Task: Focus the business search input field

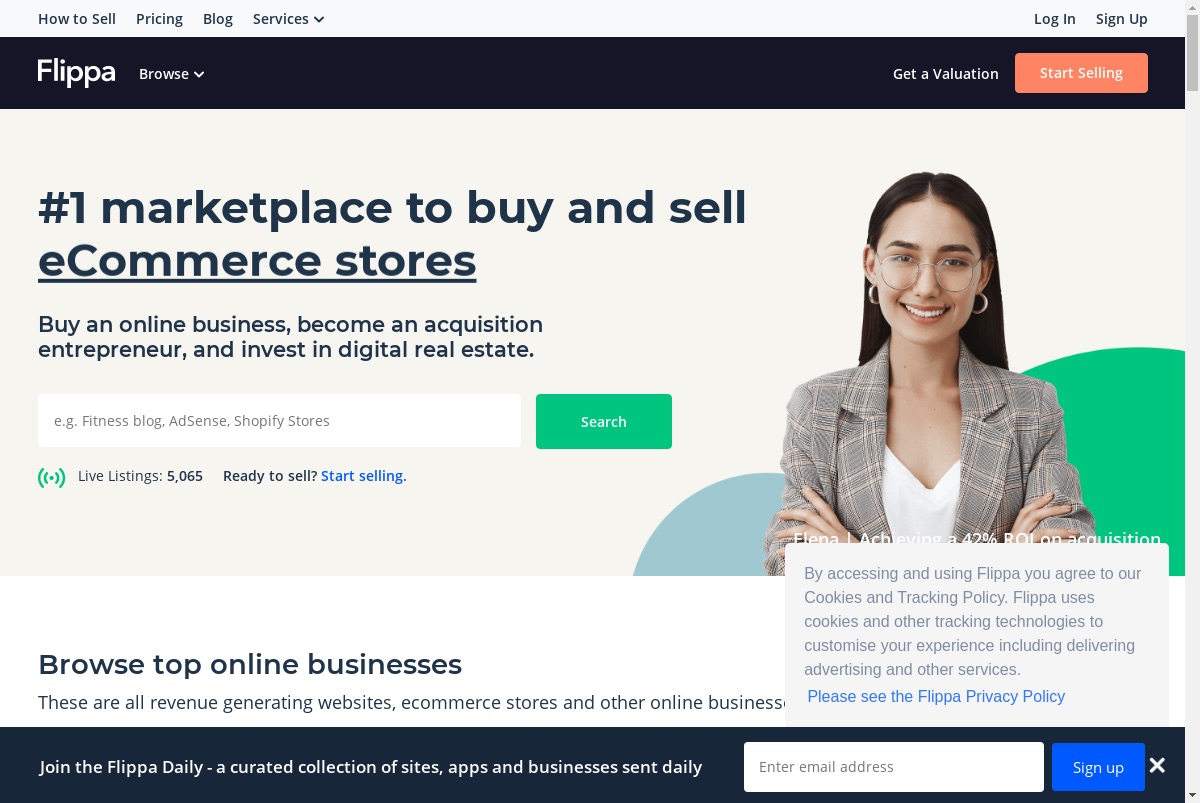Action: click(279, 421)
